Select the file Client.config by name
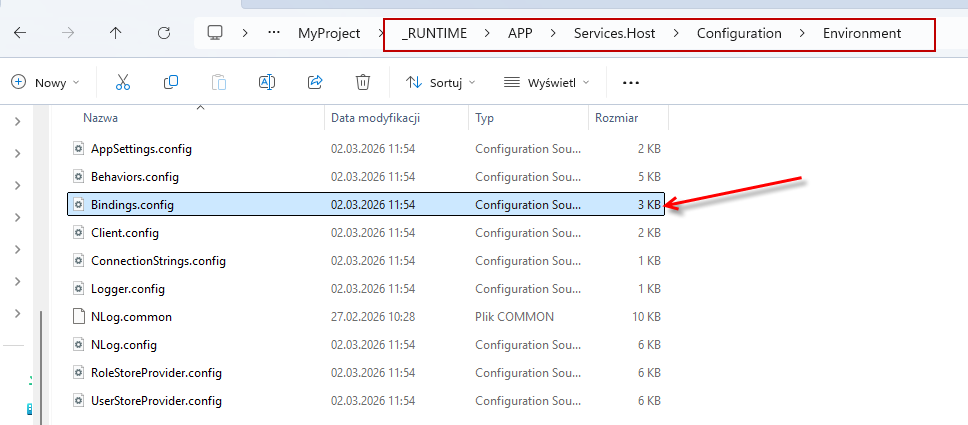 coord(125,233)
